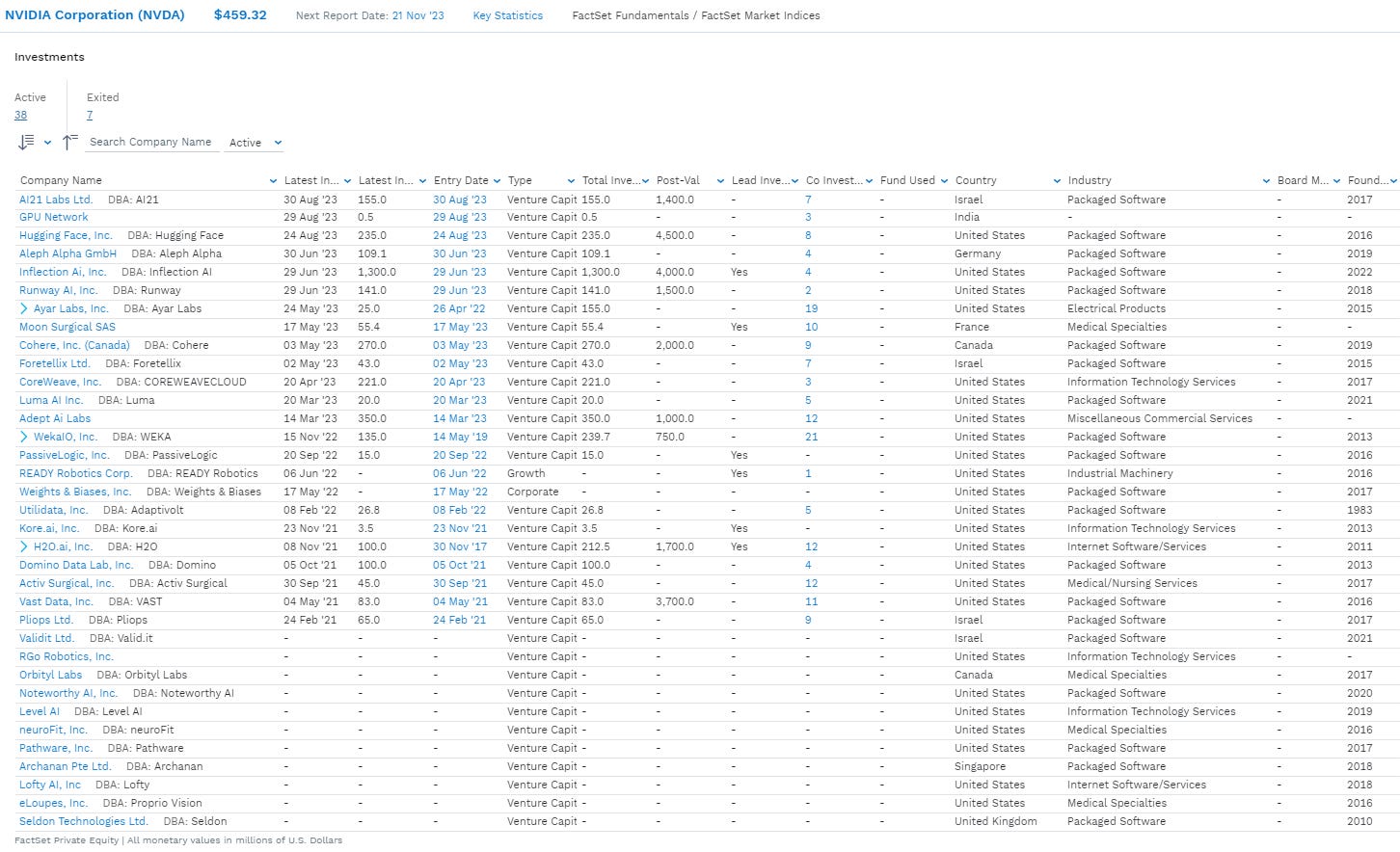This screenshot has width=1400, height=852.
Task: Open co-investor count 21 for WekaIO
Action: (812, 437)
